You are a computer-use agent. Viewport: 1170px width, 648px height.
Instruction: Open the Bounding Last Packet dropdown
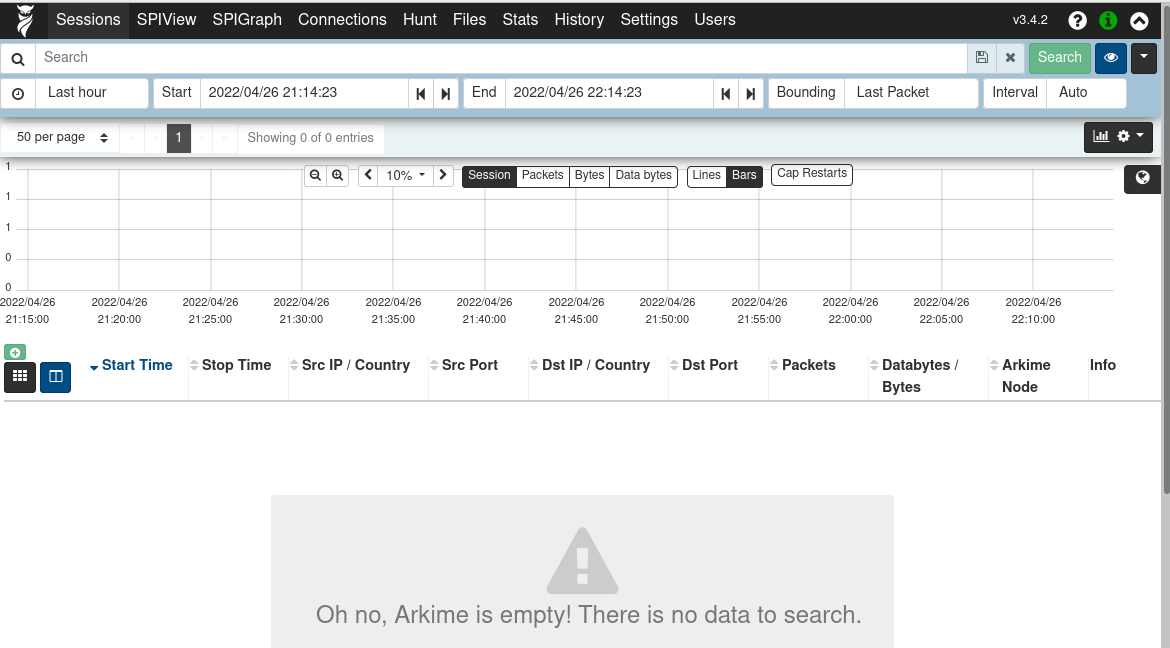click(x=911, y=93)
